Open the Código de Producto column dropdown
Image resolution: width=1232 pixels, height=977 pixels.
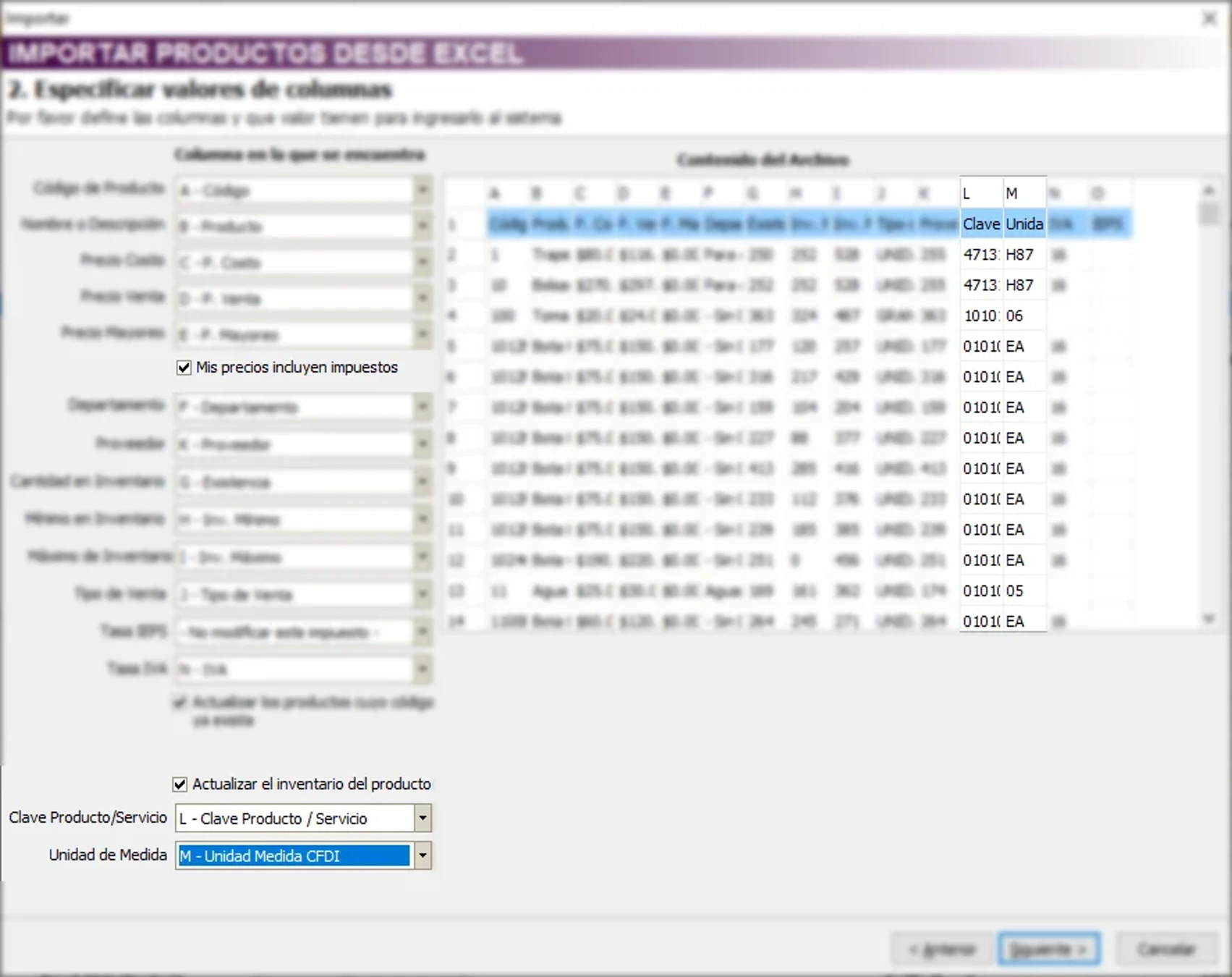(x=423, y=190)
